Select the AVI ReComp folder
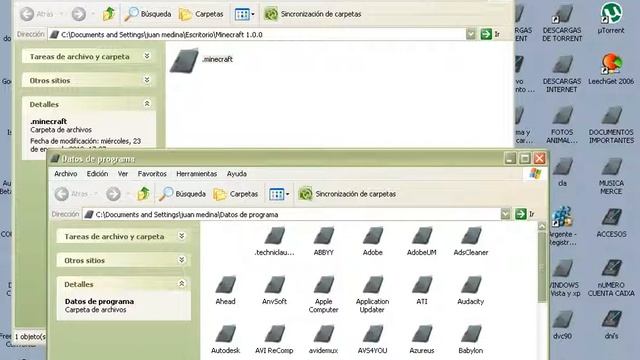Viewport: 640px width, 360px height. click(x=274, y=339)
